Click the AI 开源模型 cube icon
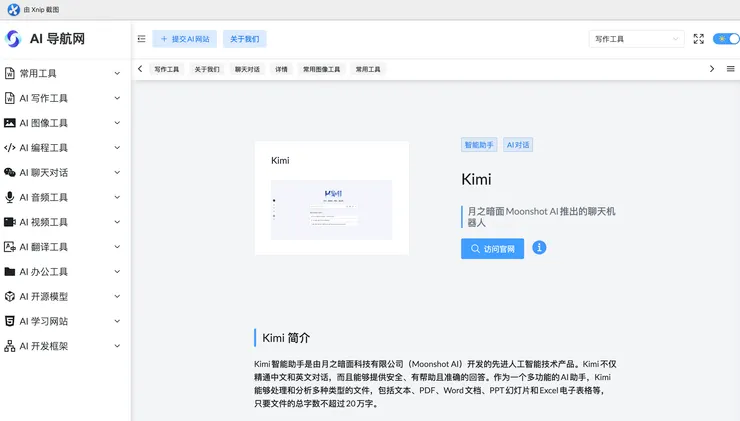This screenshot has height=421, width=740. coord(9,296)
